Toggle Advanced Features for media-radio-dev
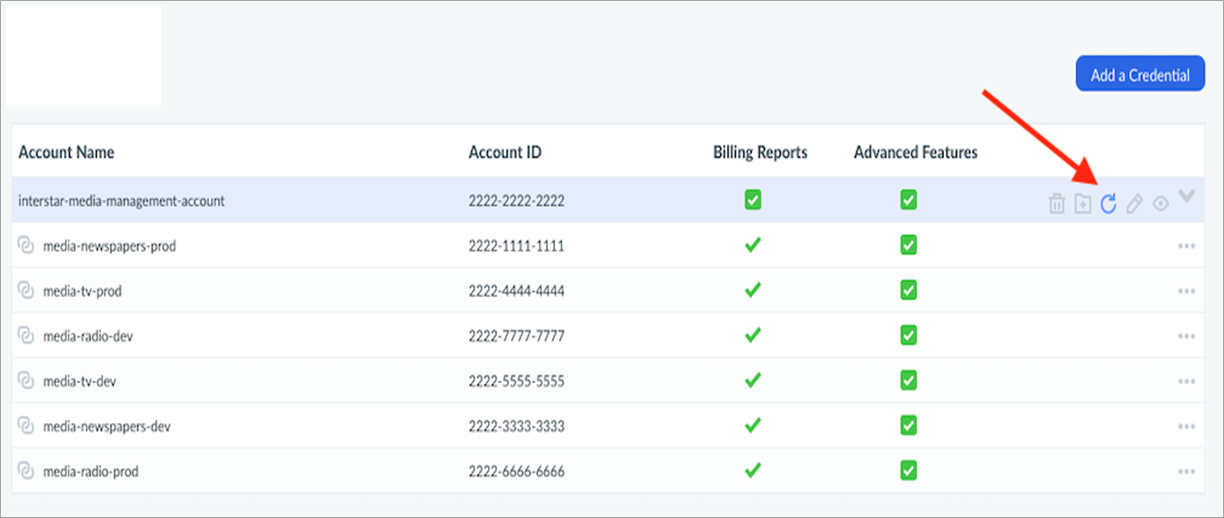Screen dimensions: 1224x518 pyautogui.click(x=908, y=335)
